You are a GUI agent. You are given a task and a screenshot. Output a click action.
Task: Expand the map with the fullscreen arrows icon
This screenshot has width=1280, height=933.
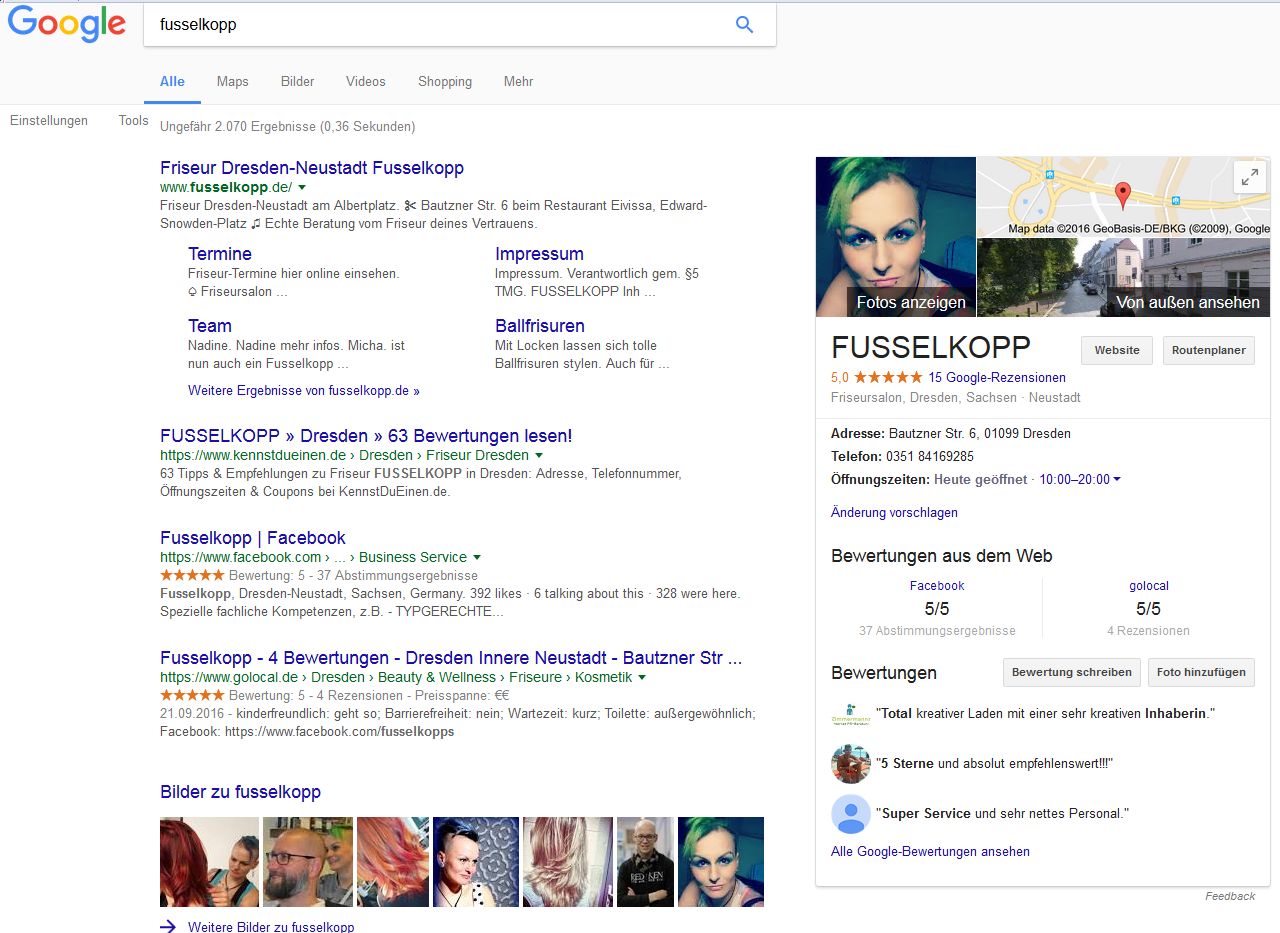pyautogui.click(x=1249, y=177)
